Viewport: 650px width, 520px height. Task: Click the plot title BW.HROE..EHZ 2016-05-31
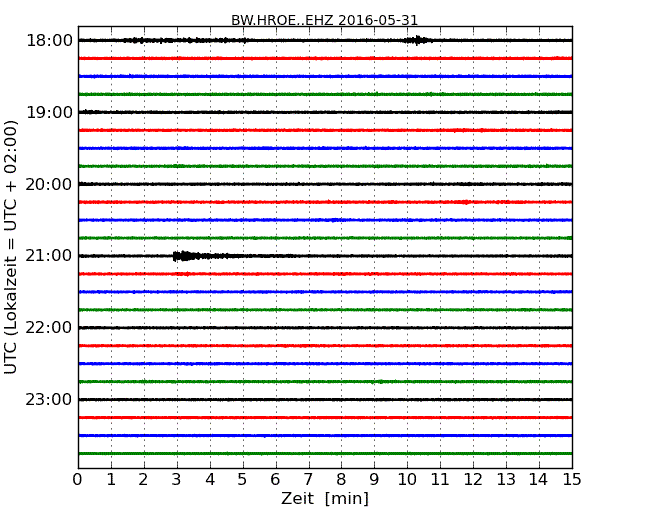(x=324, y=20)
